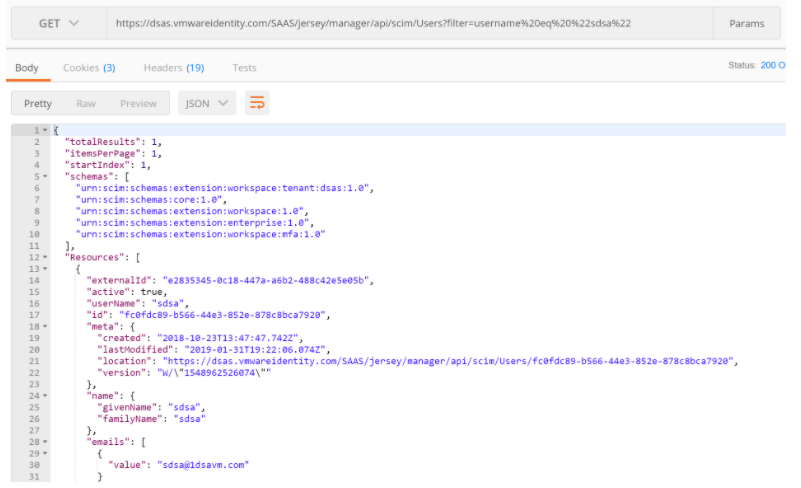Viewport: 801px width, 488px height.
Task: Open the JSON format dropdown
Action: tap(207, 103)
